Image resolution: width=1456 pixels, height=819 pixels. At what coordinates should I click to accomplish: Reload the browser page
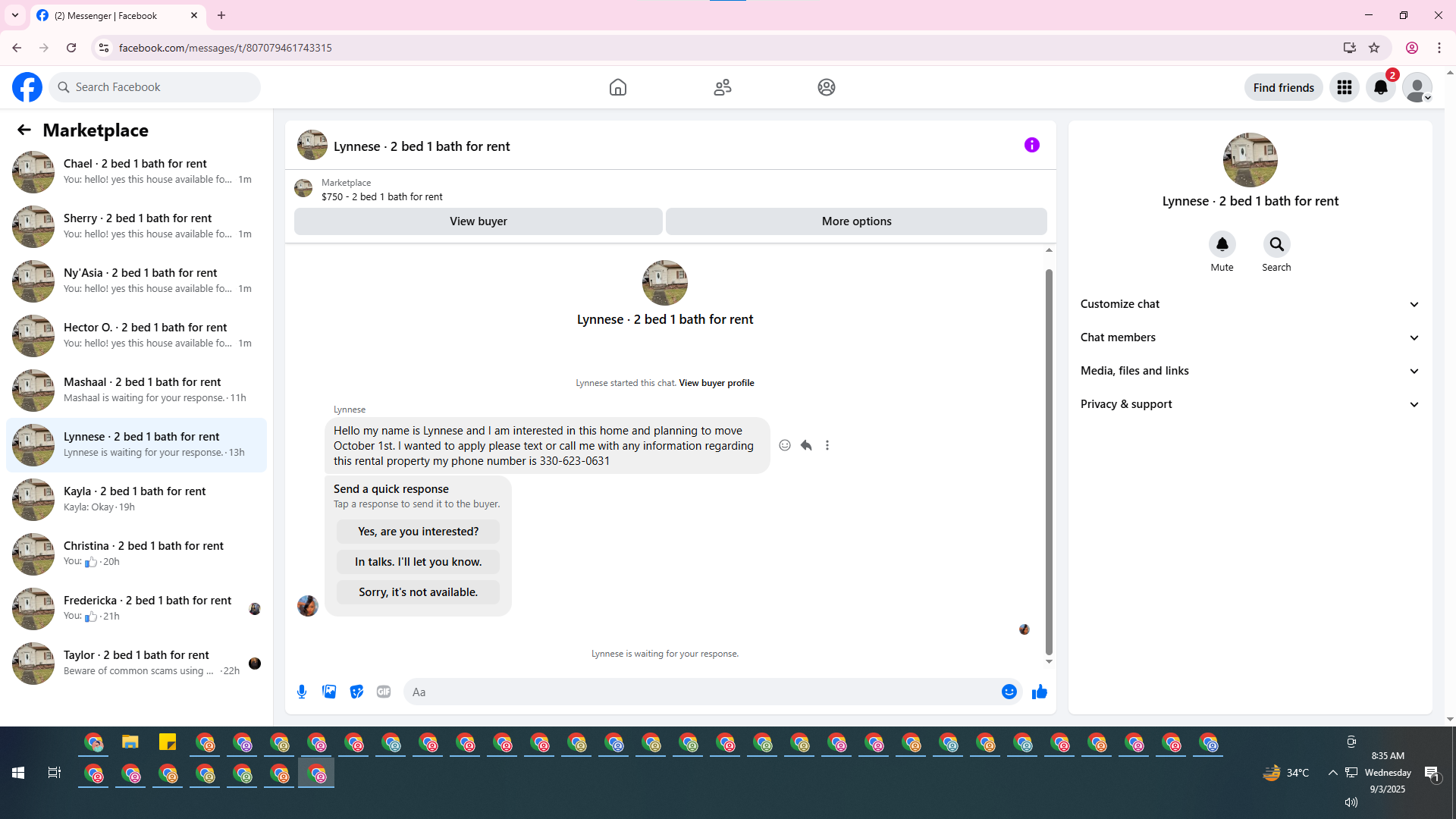pos(71,48)
